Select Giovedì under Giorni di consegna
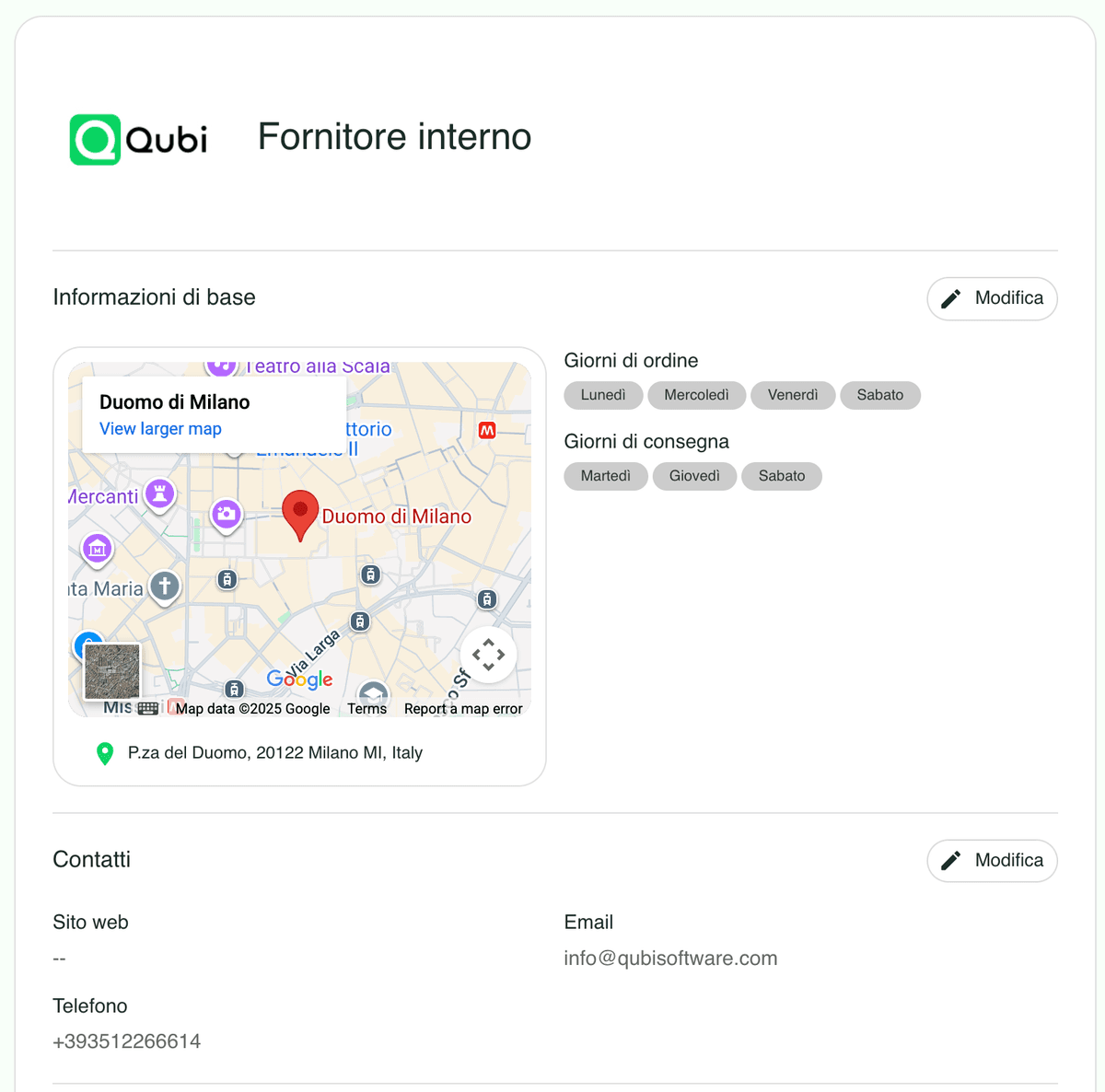Image resolution: width=1105 pixels, height=1092 pixels. [x=694, y=476]
